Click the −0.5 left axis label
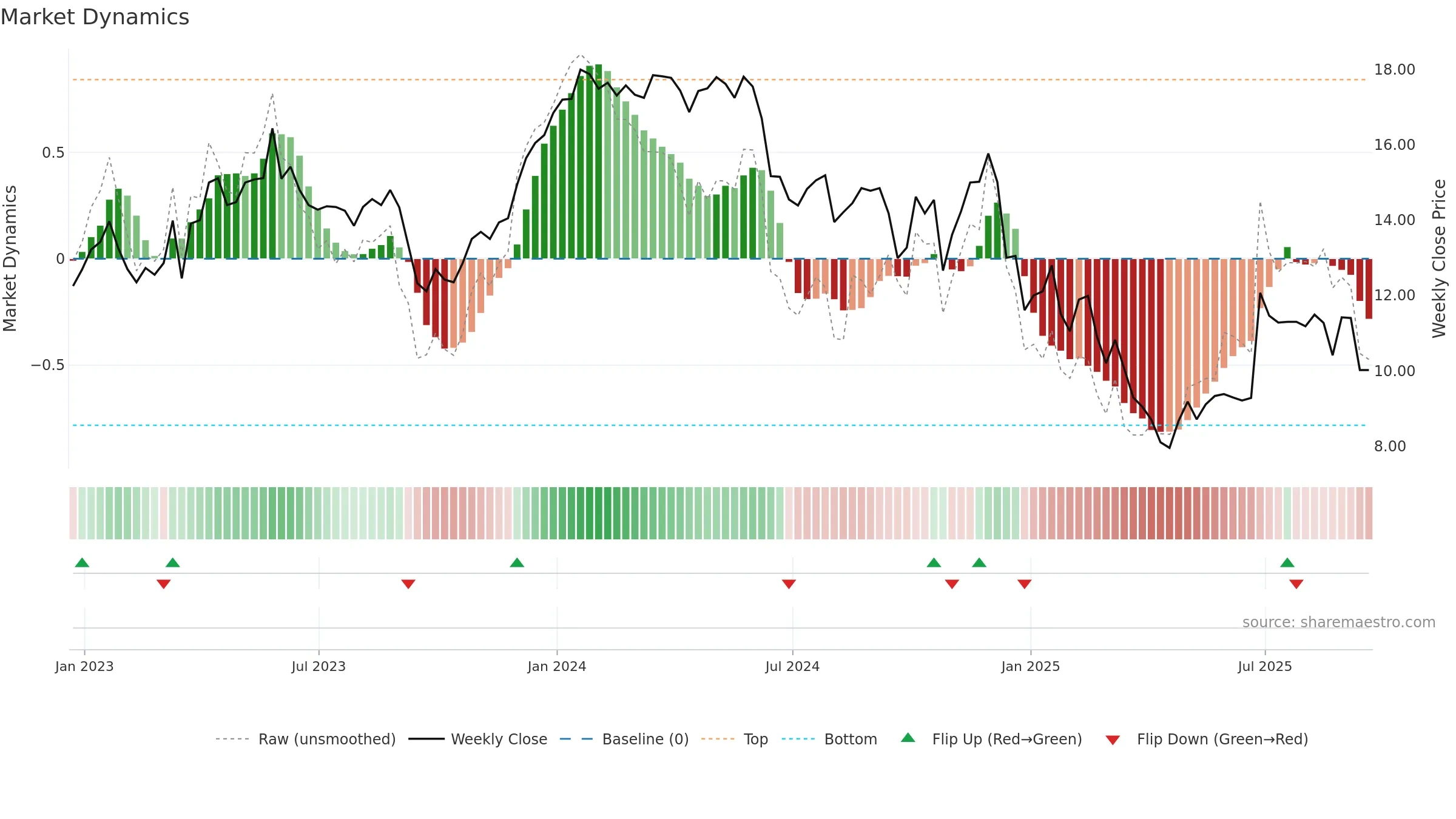Viewport: 1456px width, 819px height. (48, 365)
